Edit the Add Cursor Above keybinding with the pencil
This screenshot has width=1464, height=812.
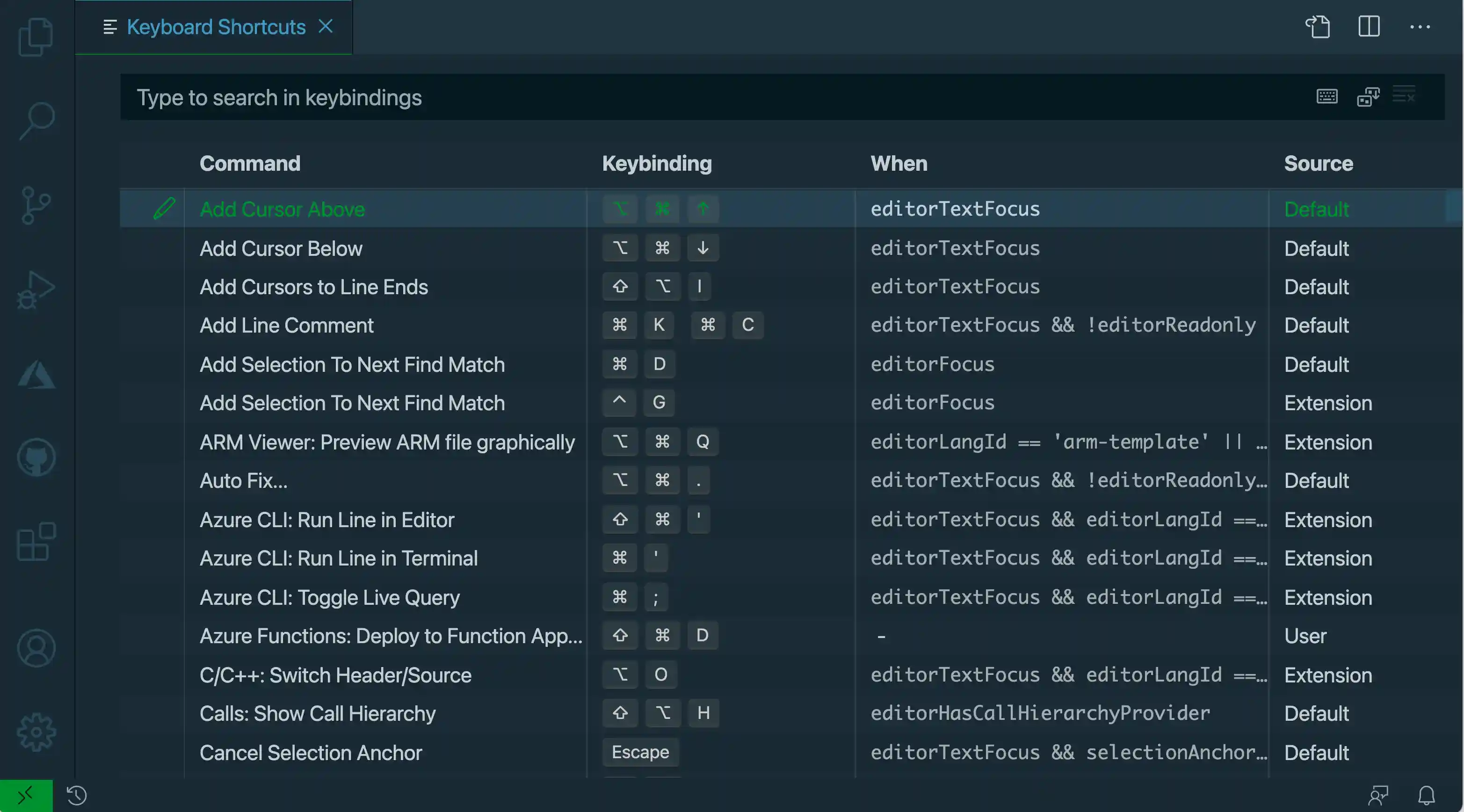[x=164, y=209]
